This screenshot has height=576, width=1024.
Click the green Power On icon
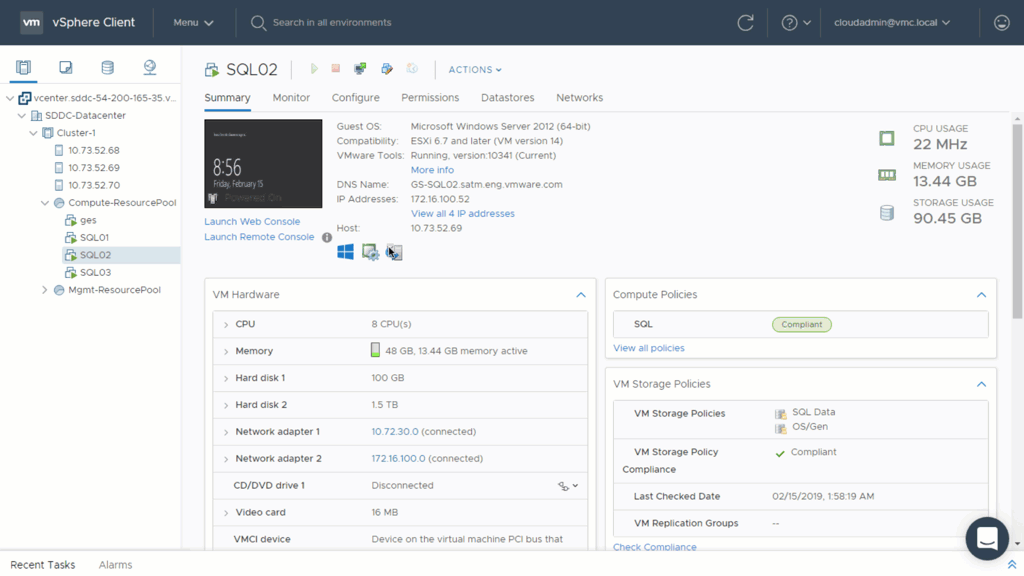314,69
